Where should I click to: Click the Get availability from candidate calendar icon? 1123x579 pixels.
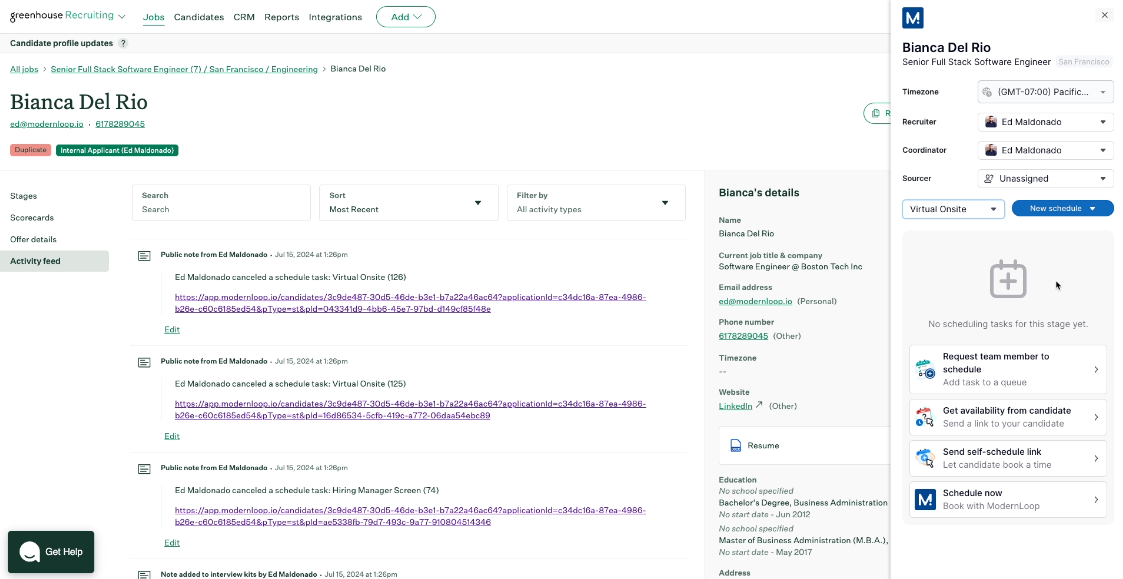click(926, 416)
